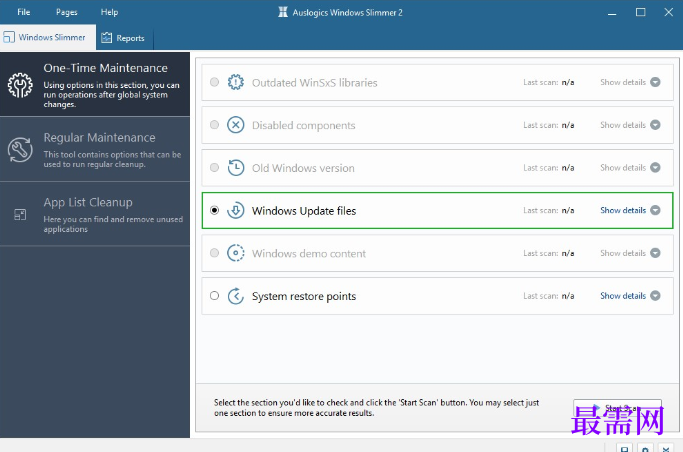
Task: Click the 'System restore points' label
Action: pyautogui.click(x=304, y=296)
